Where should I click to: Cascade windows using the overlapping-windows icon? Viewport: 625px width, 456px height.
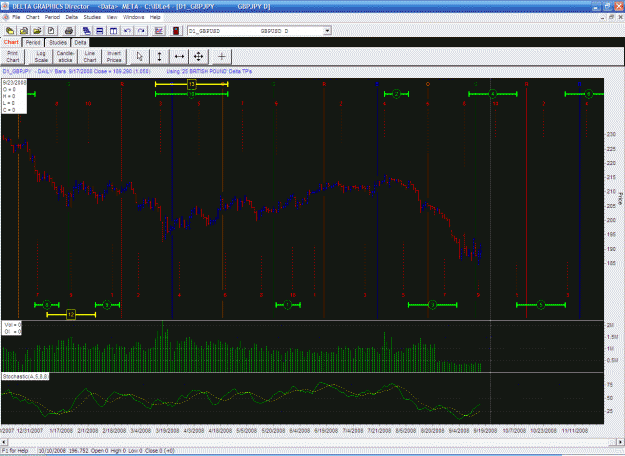tap(86, 31)
